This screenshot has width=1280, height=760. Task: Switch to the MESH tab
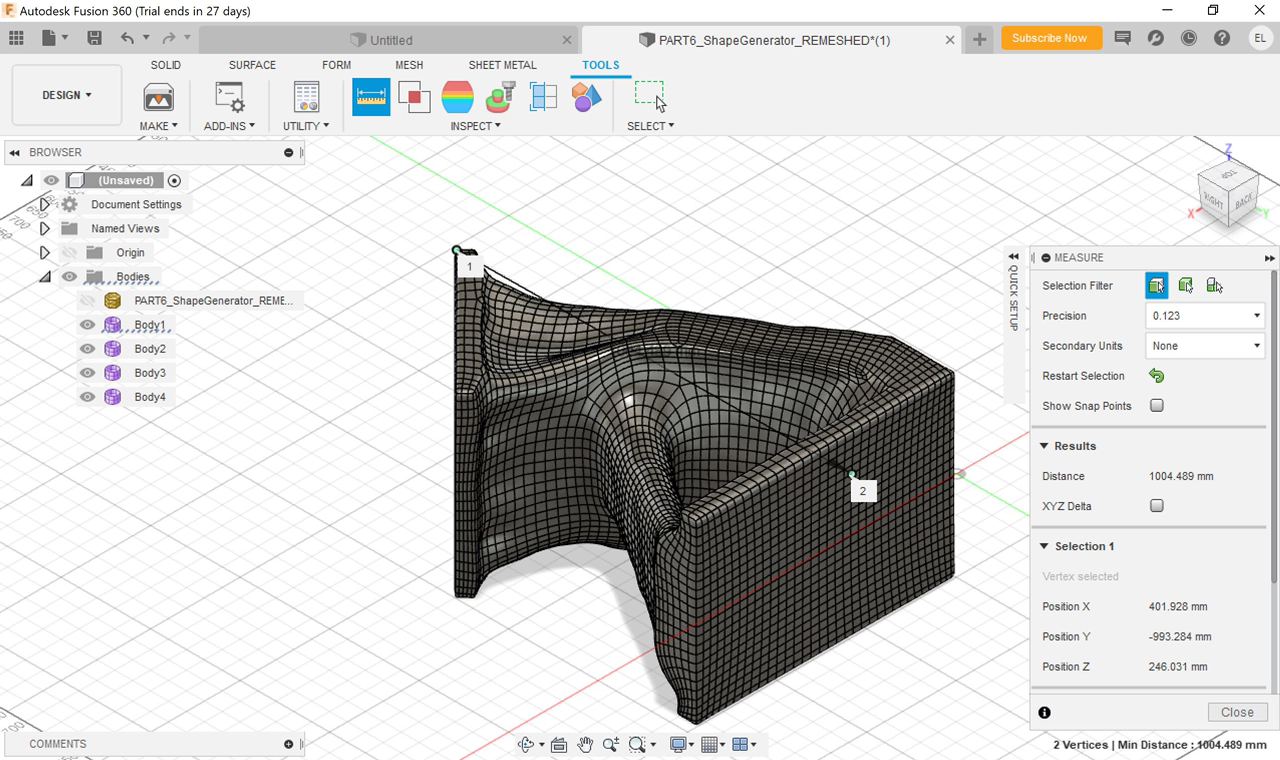pyautogui.click(x=409, y=65)
